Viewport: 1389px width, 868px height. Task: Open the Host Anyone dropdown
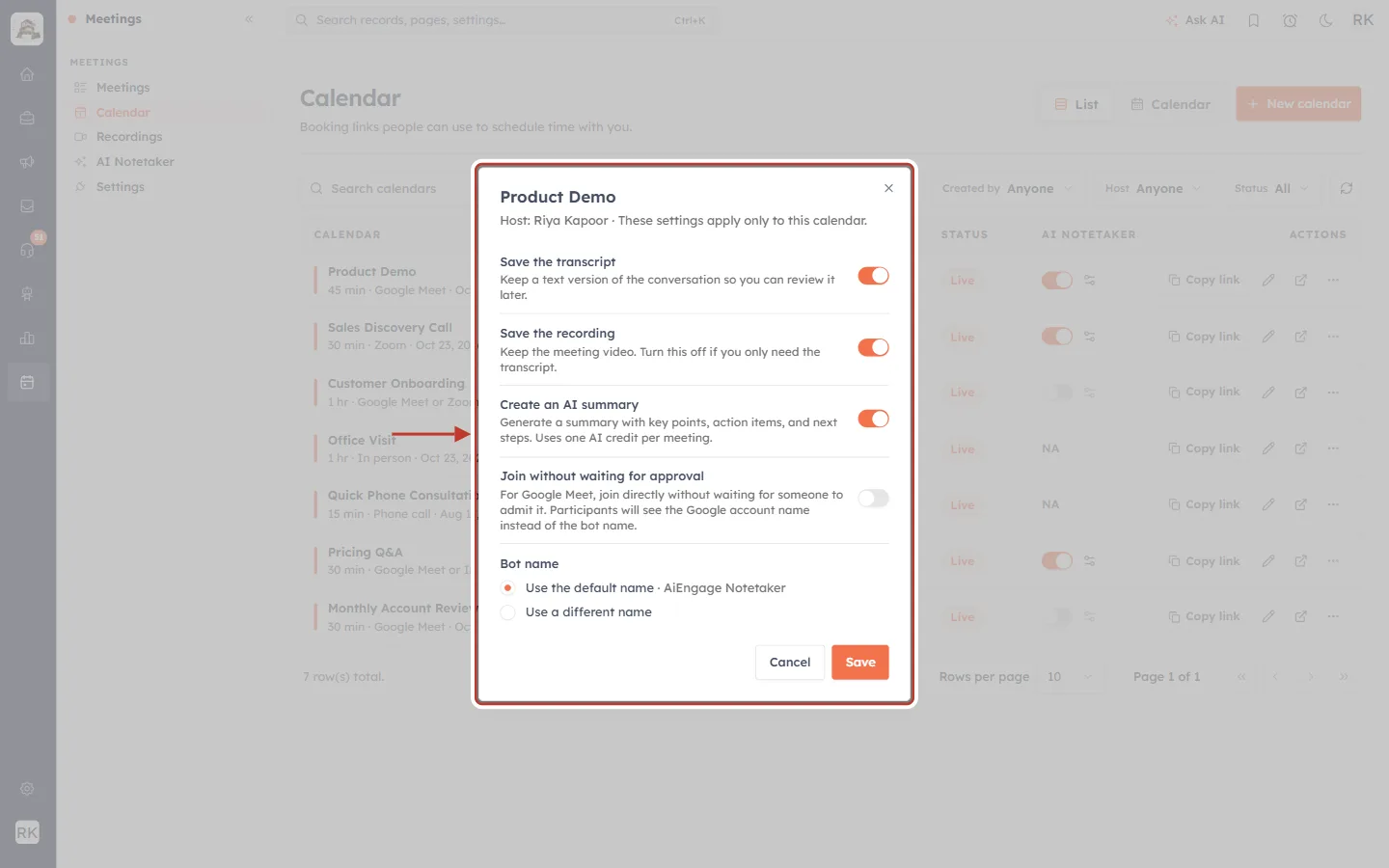click(x=1154, y=189)
